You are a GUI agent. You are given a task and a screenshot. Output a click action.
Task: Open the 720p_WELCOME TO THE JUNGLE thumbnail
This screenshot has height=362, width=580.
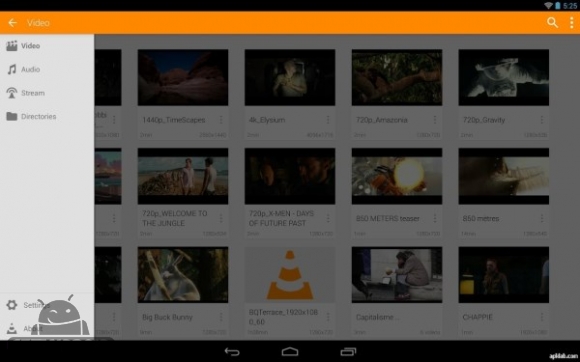[x=183, y=176]
